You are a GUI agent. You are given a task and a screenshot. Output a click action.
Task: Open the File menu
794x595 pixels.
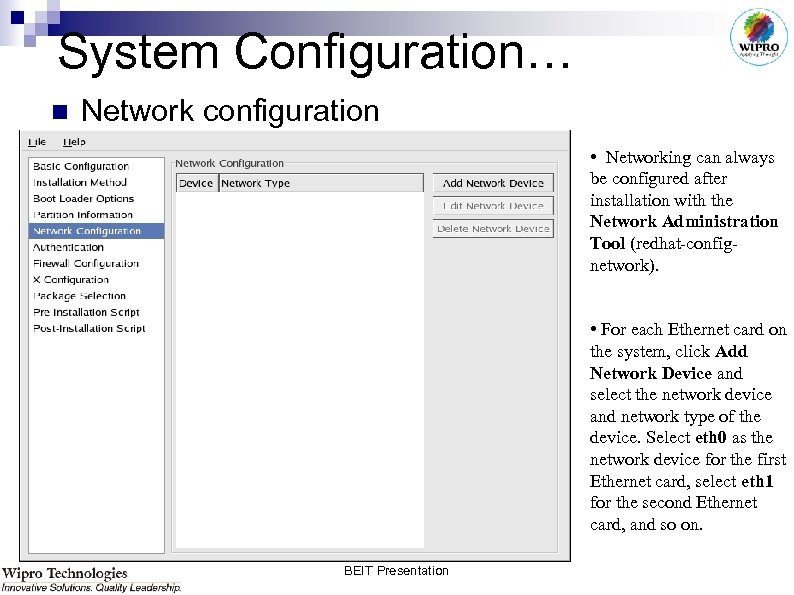[37, 142]
